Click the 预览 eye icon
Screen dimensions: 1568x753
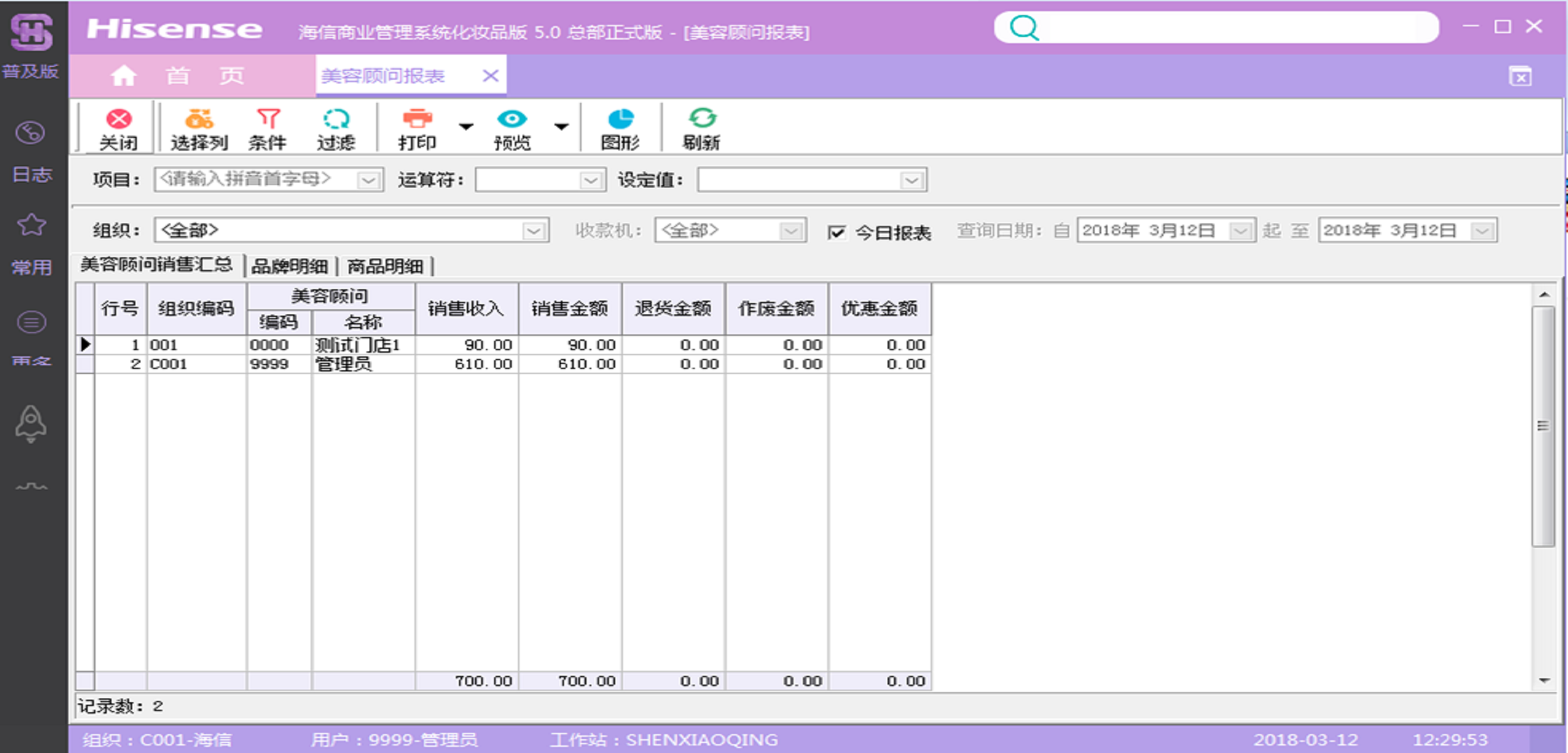point(512,119)
